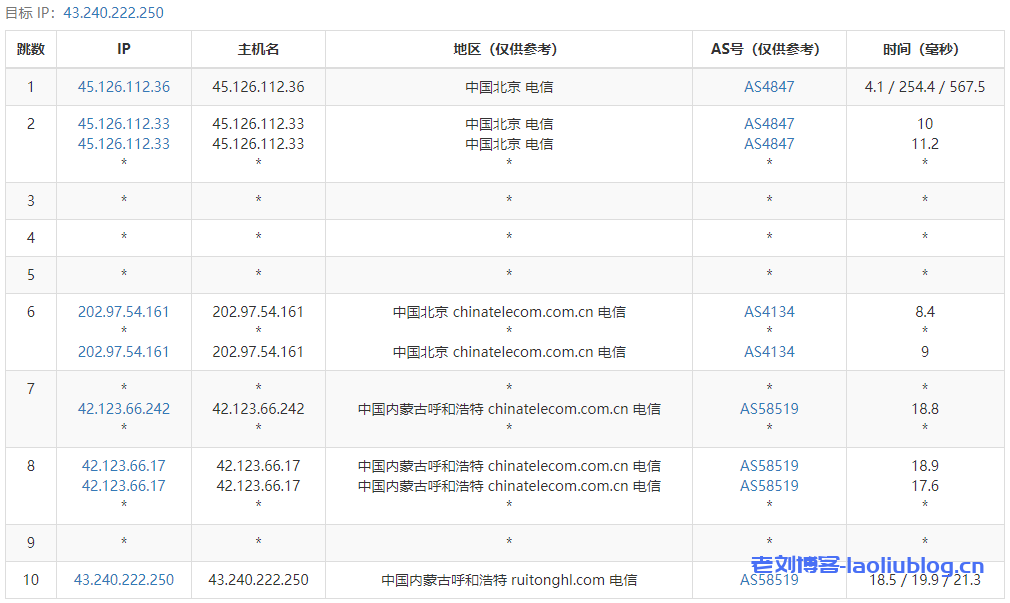The image size is (1010, 603).
Task: Click the laoliublog.cn watermark text
Action: point(867,566)
